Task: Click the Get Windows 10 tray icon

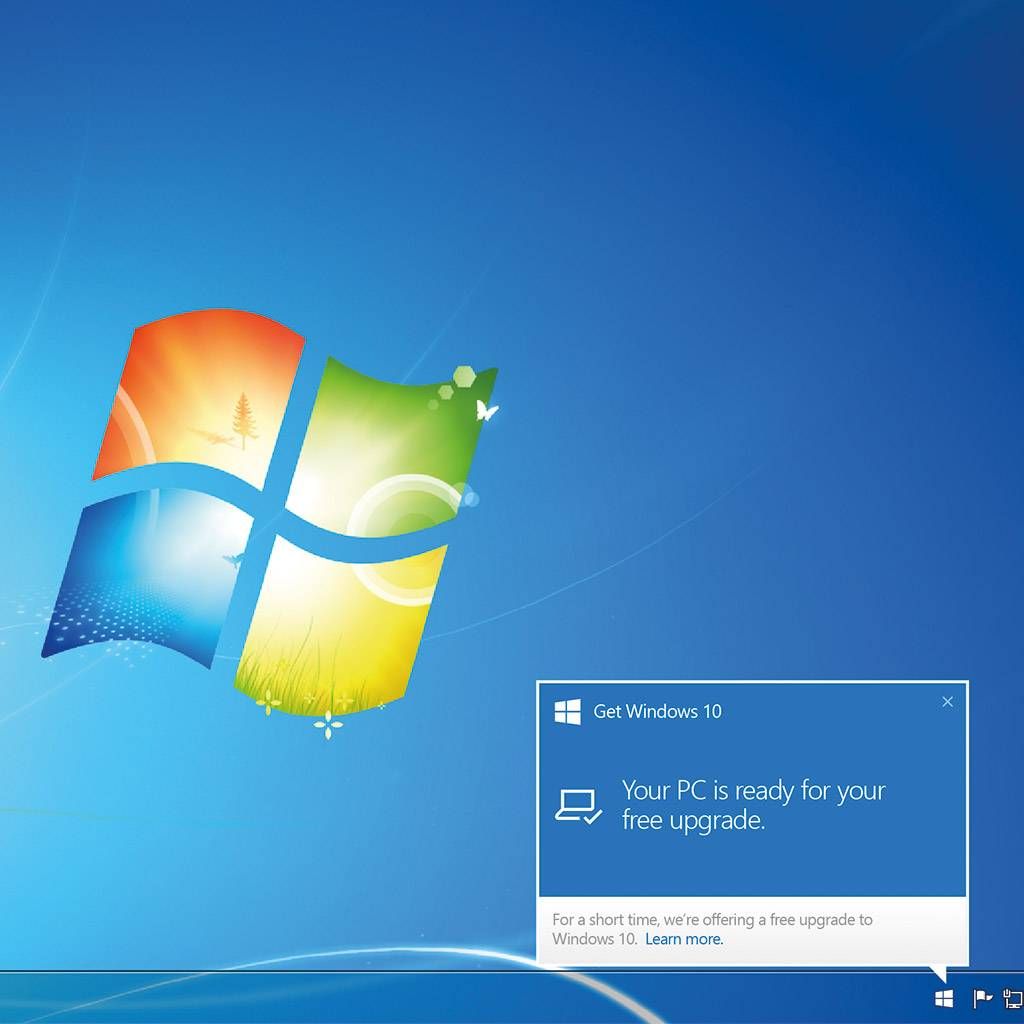Action: pyautogui.click(x=943, y=998)
